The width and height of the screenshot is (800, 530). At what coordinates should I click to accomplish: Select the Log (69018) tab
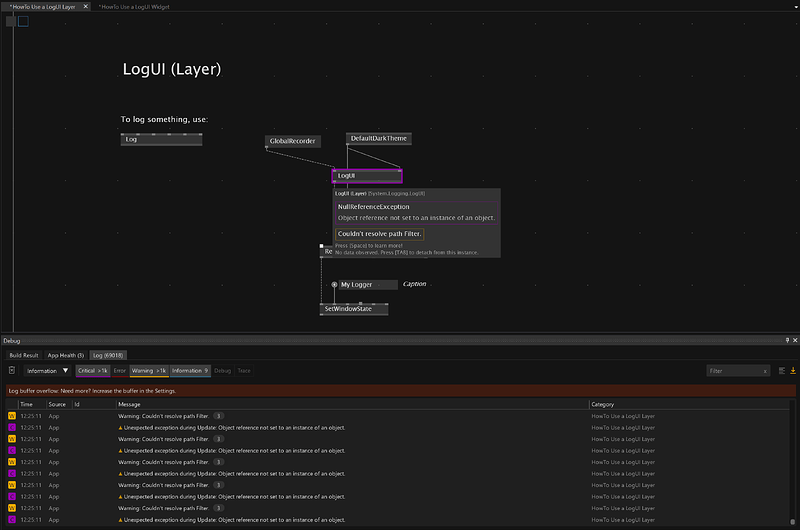108,355
